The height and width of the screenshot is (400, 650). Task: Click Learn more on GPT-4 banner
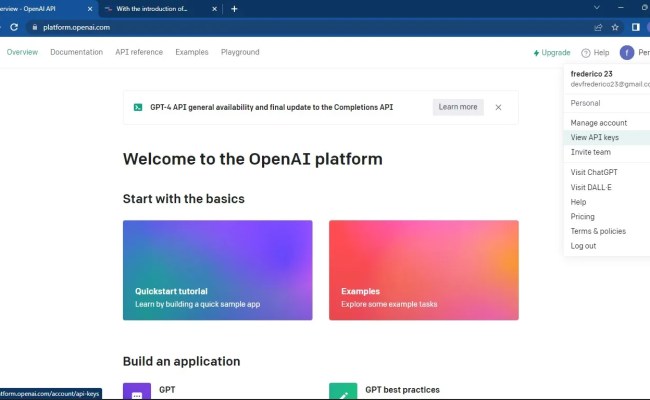458,107
